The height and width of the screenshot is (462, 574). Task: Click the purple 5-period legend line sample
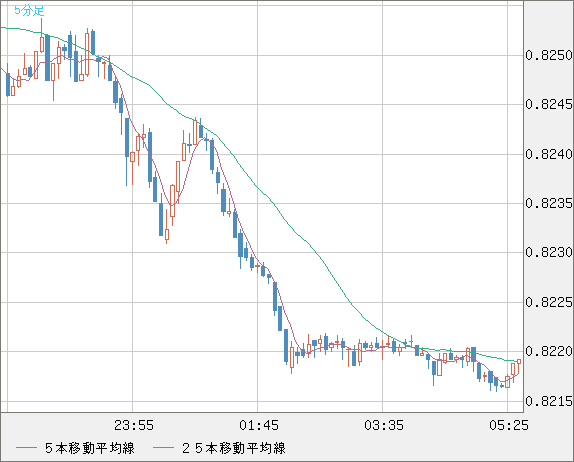[26, 448]
